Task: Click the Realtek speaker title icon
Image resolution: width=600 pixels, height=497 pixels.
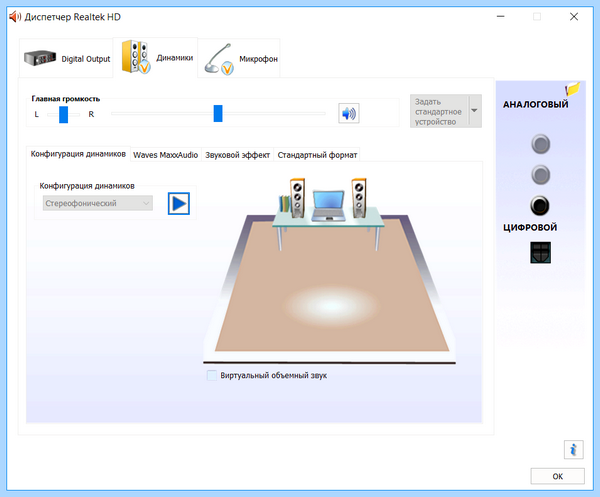Action: pyautogui.click(x=15, y=16)
